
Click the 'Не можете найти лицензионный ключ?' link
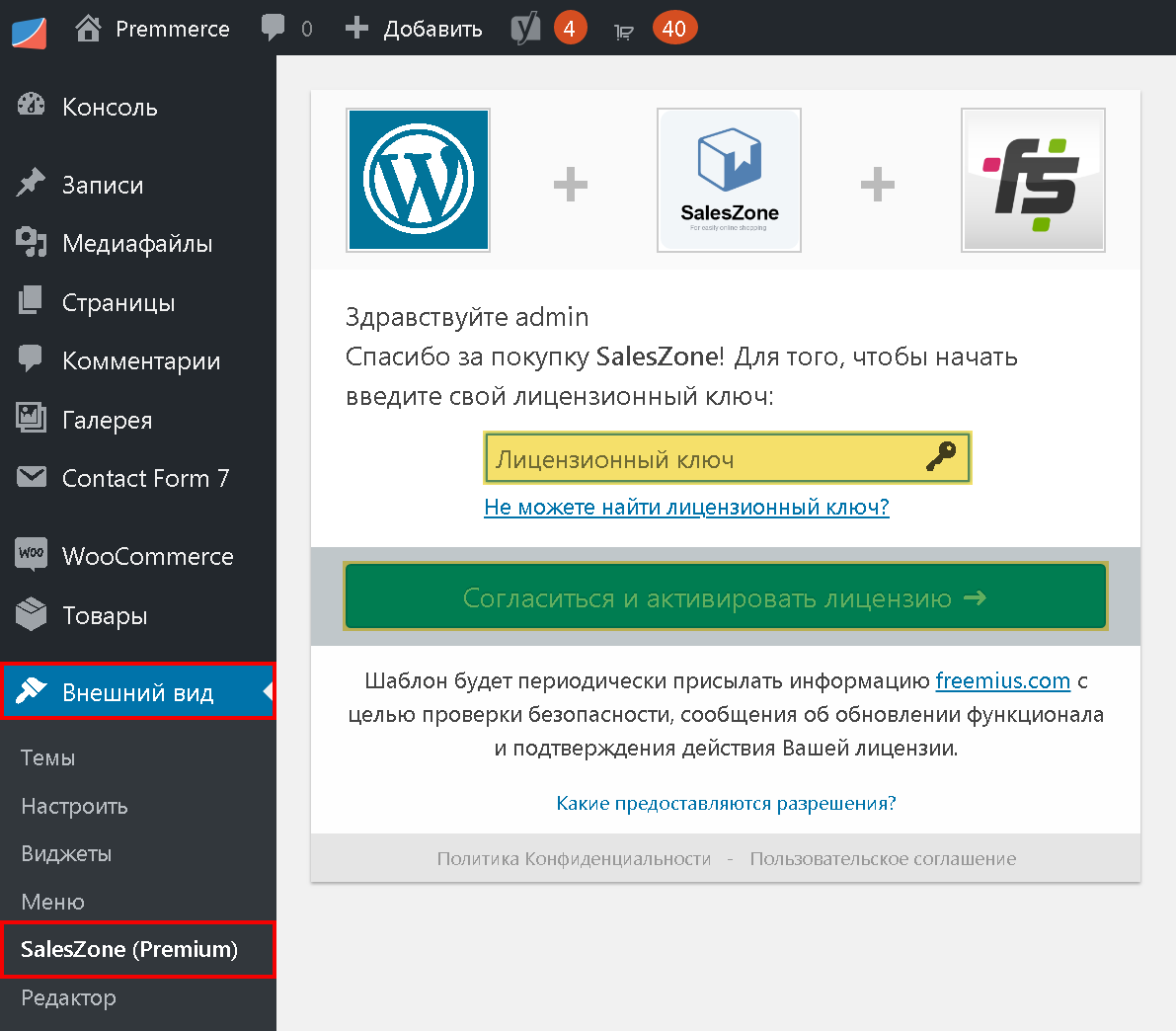coord(686,508)
